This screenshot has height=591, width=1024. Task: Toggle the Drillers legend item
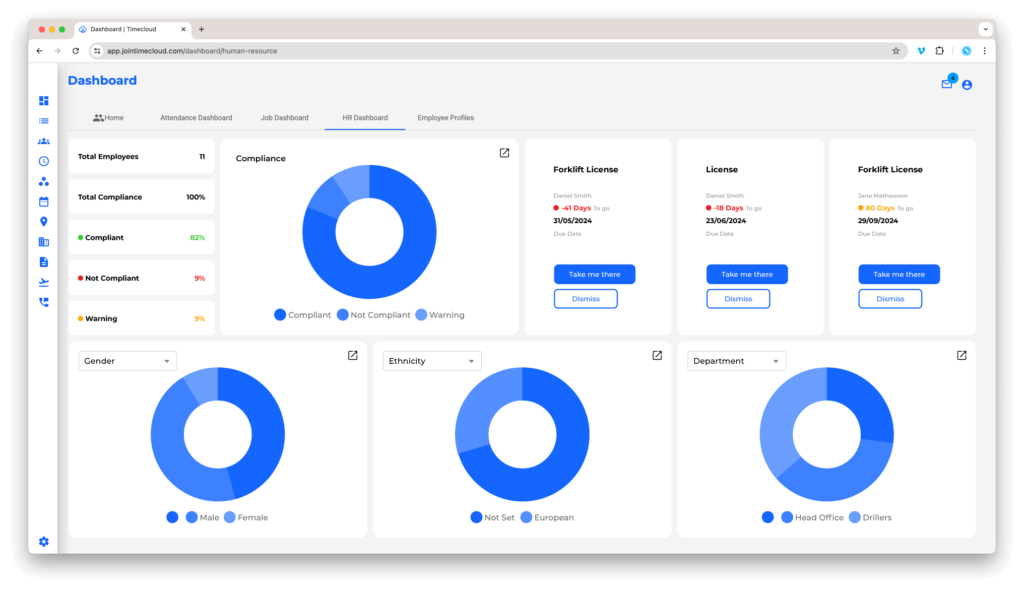(x=871, y=517)
